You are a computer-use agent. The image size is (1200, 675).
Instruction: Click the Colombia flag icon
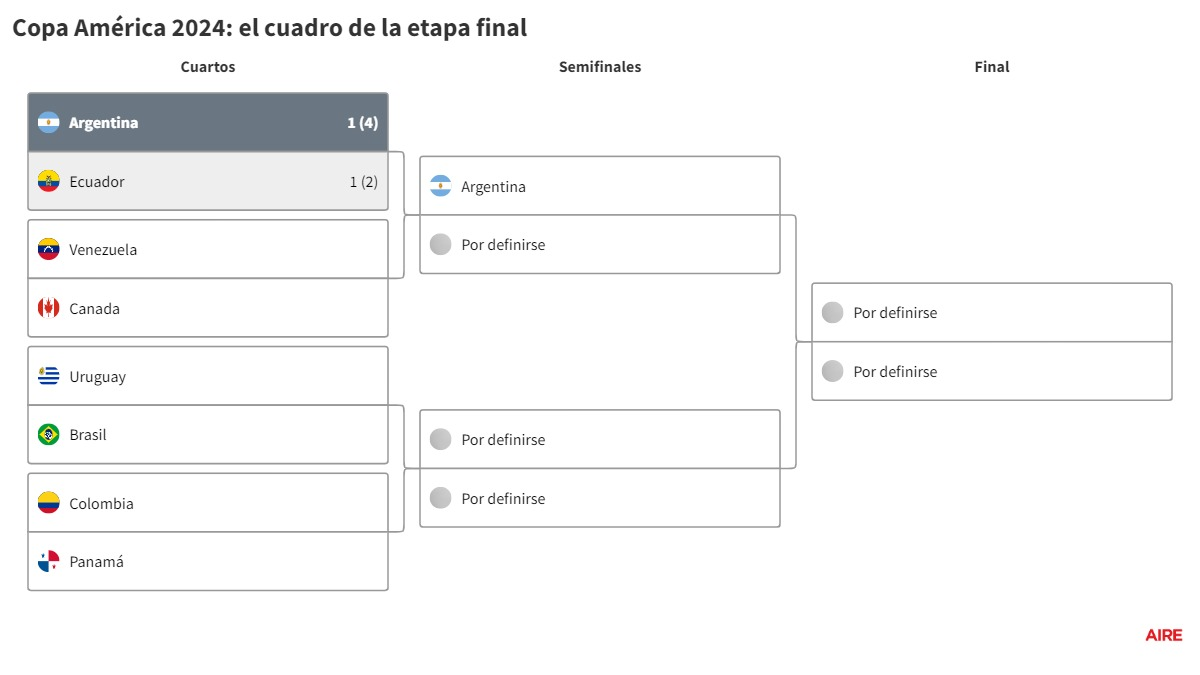coord(49,504)
